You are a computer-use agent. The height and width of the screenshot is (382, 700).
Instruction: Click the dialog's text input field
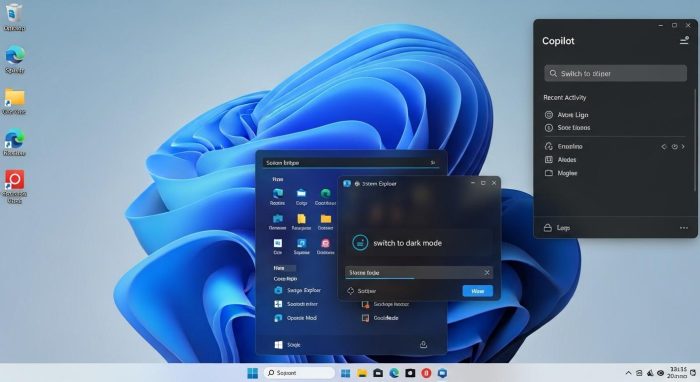(419, 273)
